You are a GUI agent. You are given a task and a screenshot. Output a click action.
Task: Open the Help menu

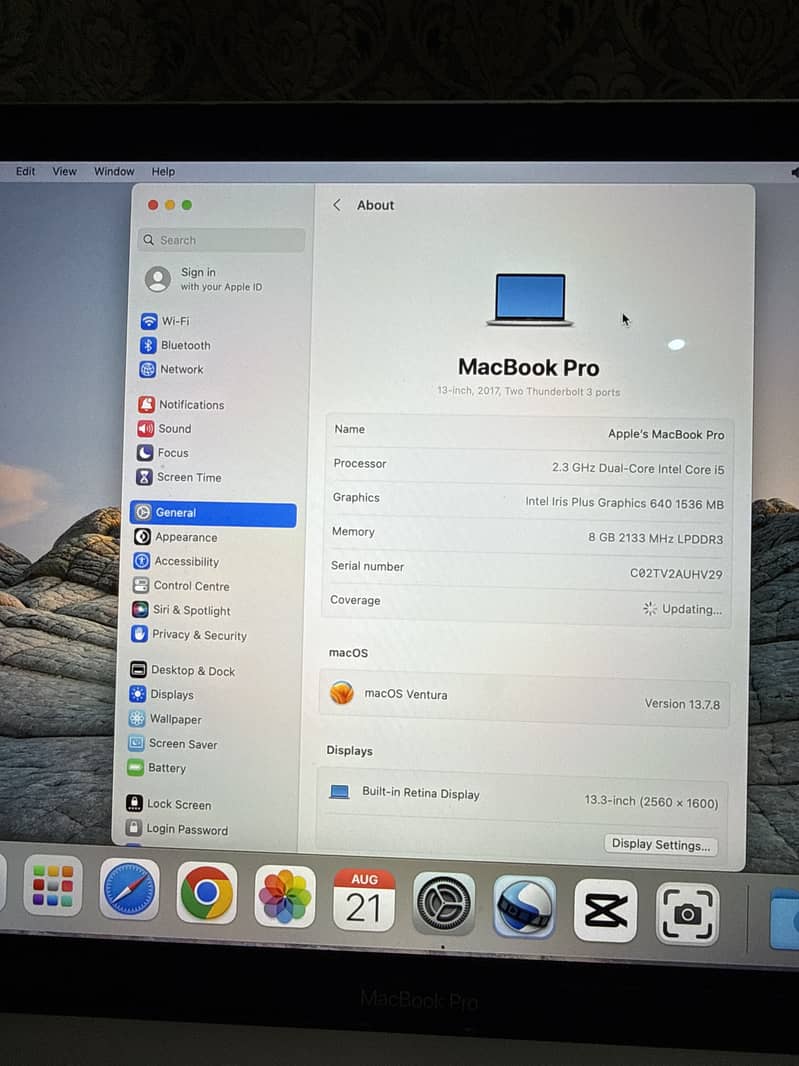point(163,171)
